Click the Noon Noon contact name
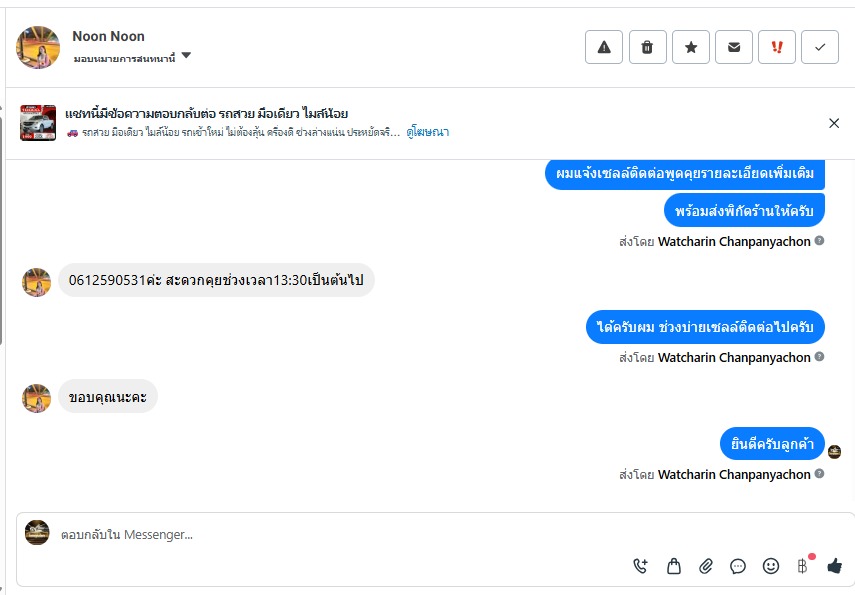 point(108,36)
